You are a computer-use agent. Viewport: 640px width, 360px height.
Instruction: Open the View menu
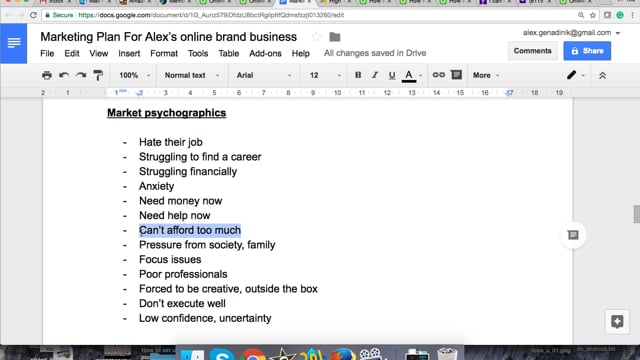point(99,53)
